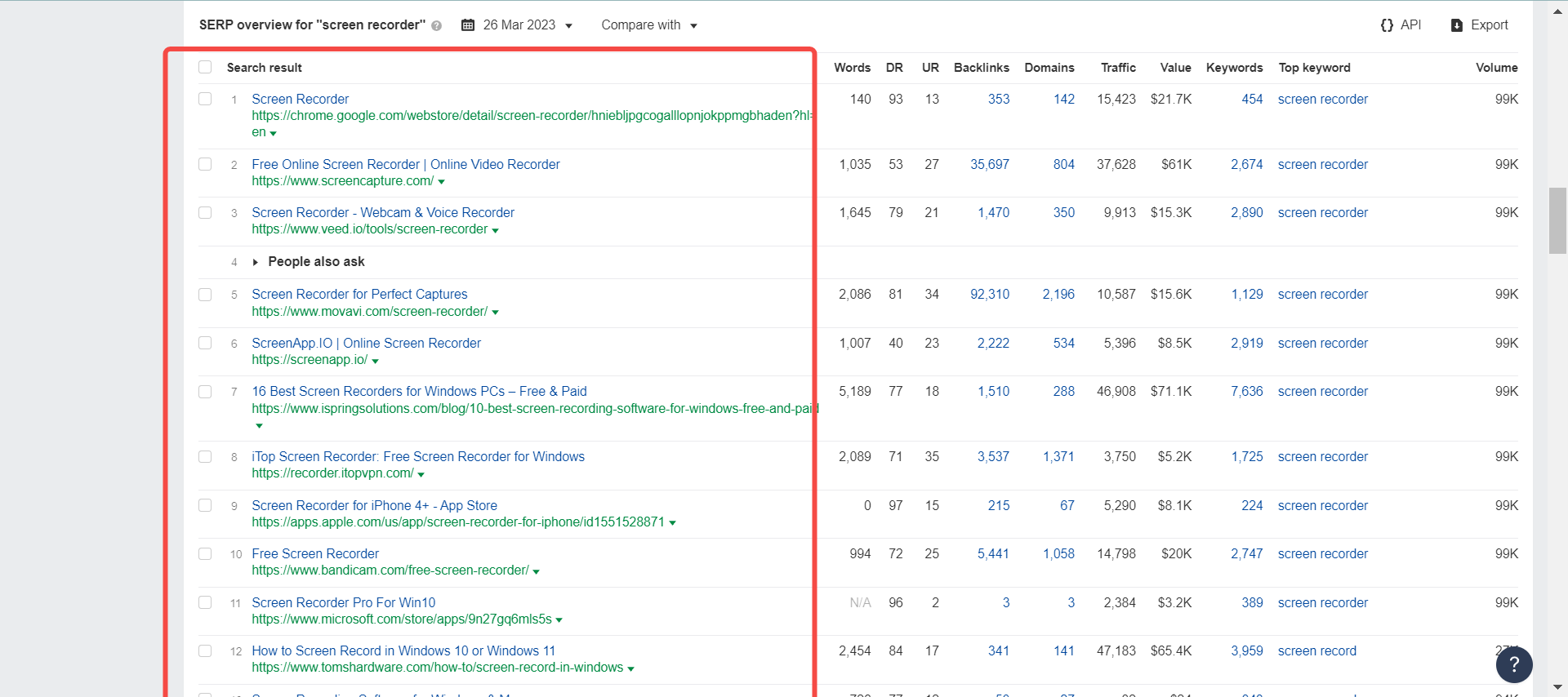The image size is (1568, 697).
Task: Click the vertical scrollbar thumb
Action: 1558,220
